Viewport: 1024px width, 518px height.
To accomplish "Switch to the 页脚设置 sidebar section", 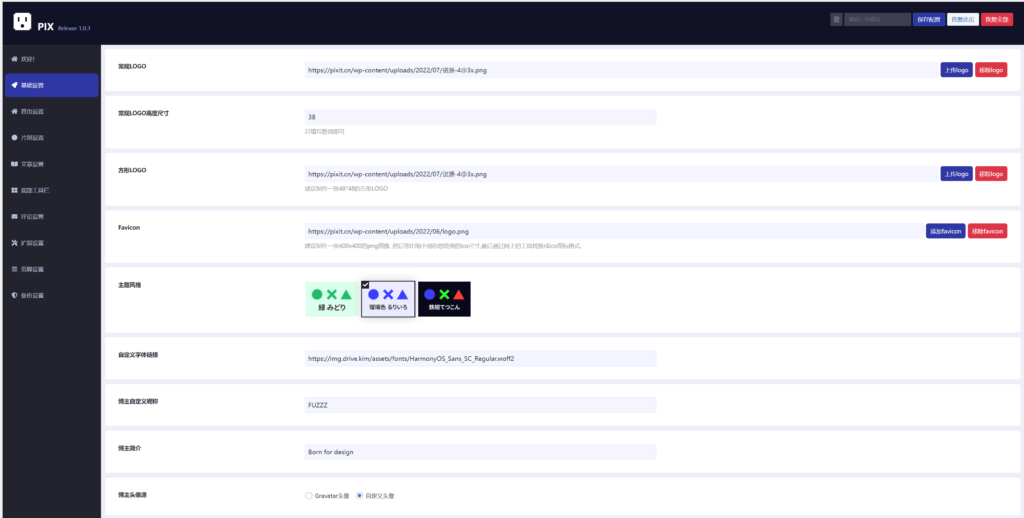I will [33, 269].
